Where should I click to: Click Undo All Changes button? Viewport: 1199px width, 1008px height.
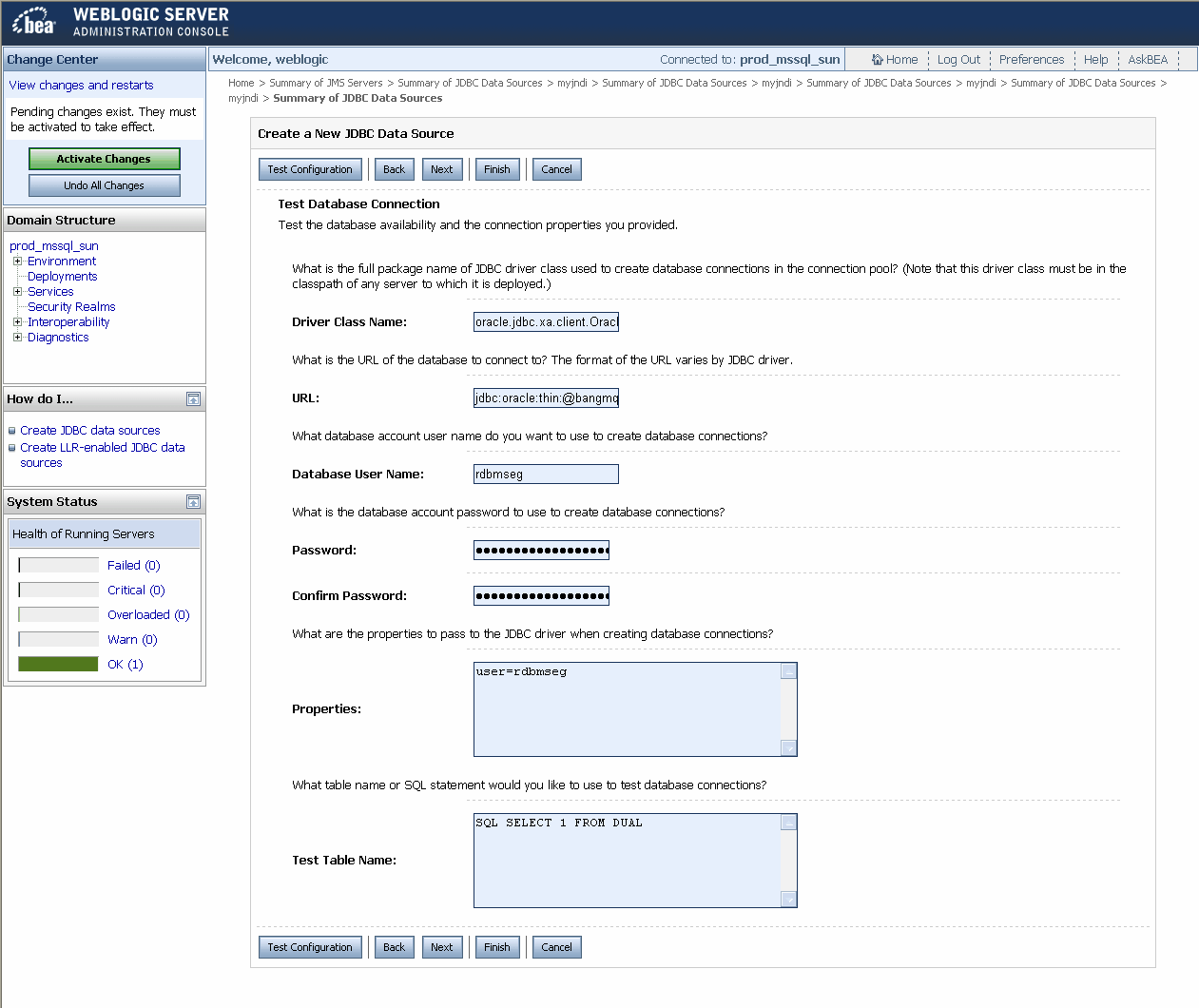pos(104,185)
